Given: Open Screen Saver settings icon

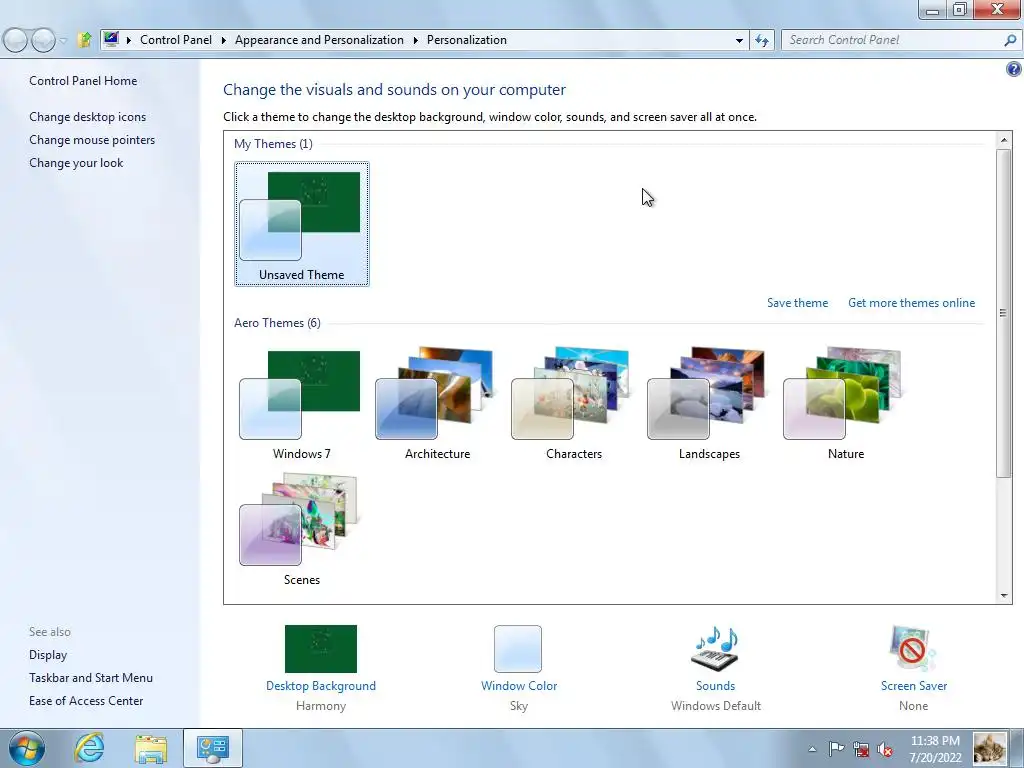Looking at the screenshot, I should pyautogui.click(x=913, y=648).
